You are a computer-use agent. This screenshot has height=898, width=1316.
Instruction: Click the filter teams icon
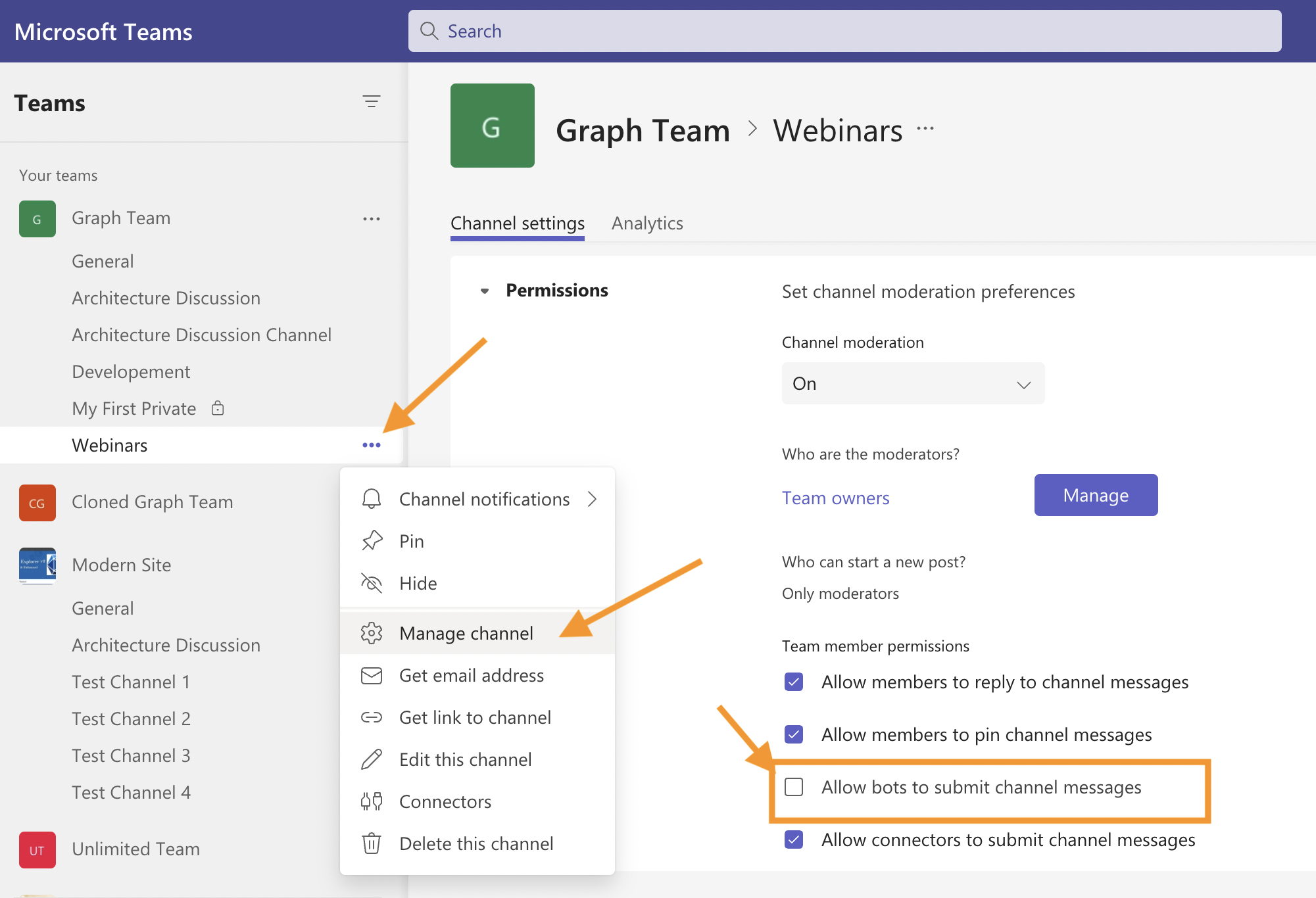[371, 102]
